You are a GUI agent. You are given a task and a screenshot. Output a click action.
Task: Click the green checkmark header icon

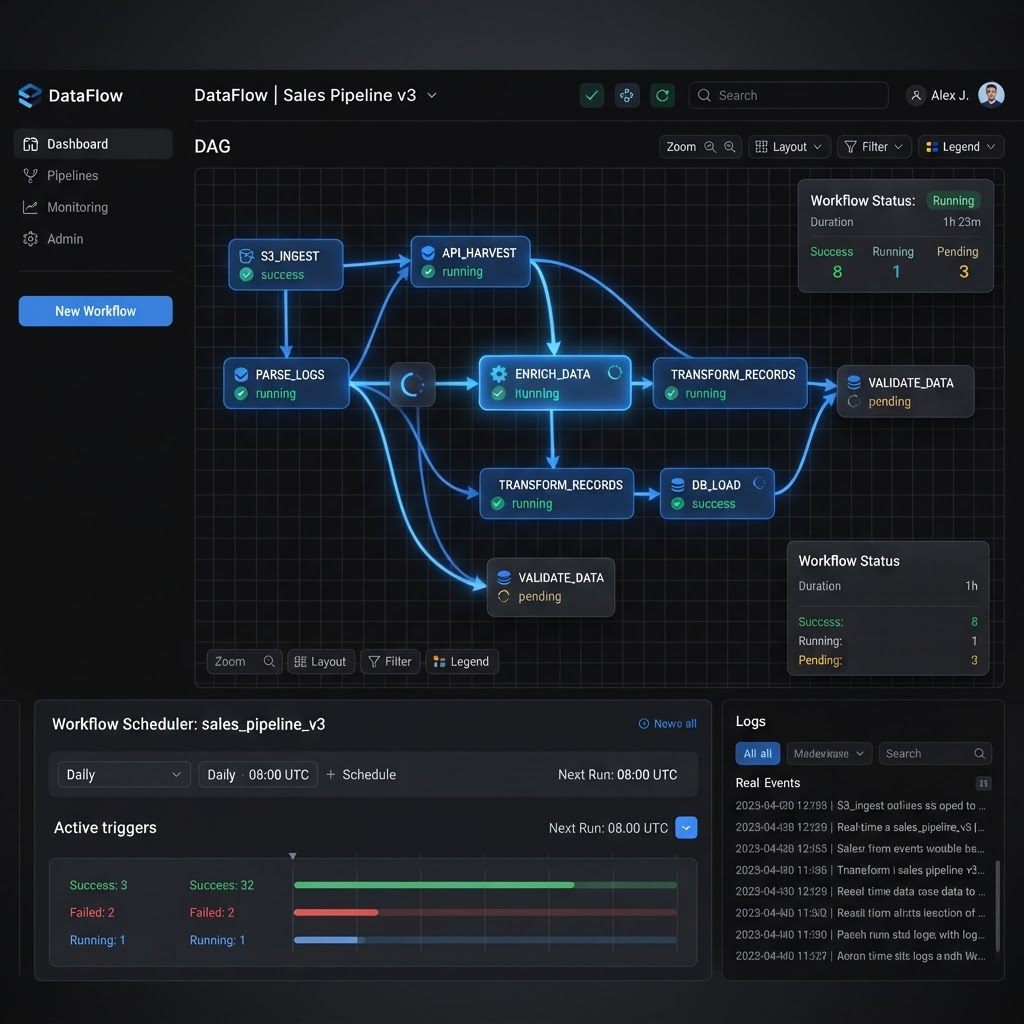592,95
